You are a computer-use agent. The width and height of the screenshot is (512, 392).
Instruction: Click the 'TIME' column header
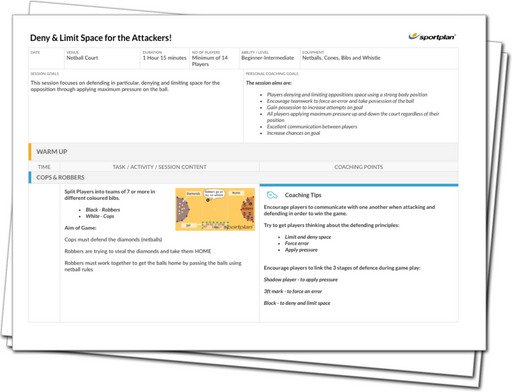tap(44, 167)
